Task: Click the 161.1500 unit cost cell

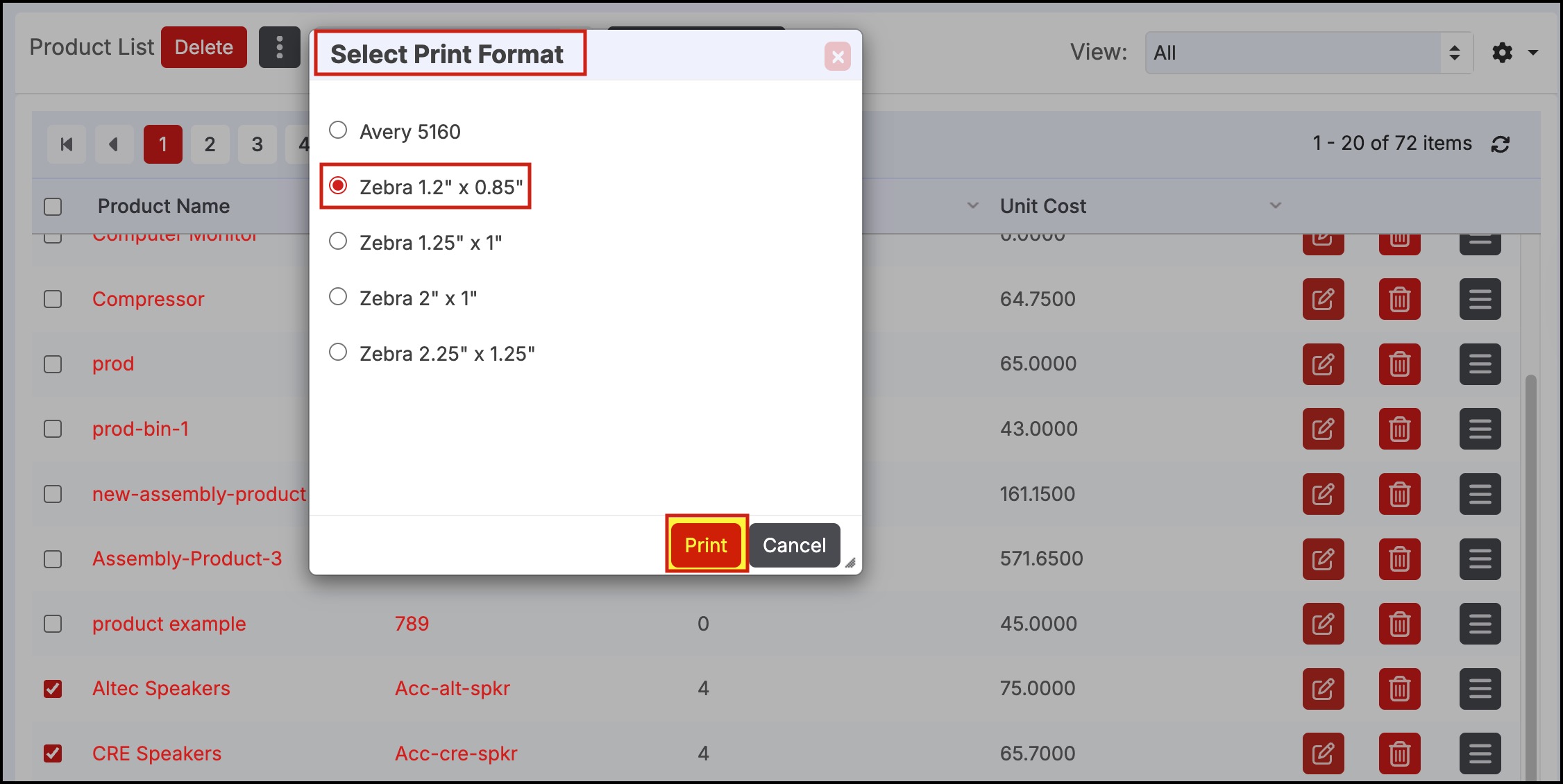Action: click(1037, 494)
